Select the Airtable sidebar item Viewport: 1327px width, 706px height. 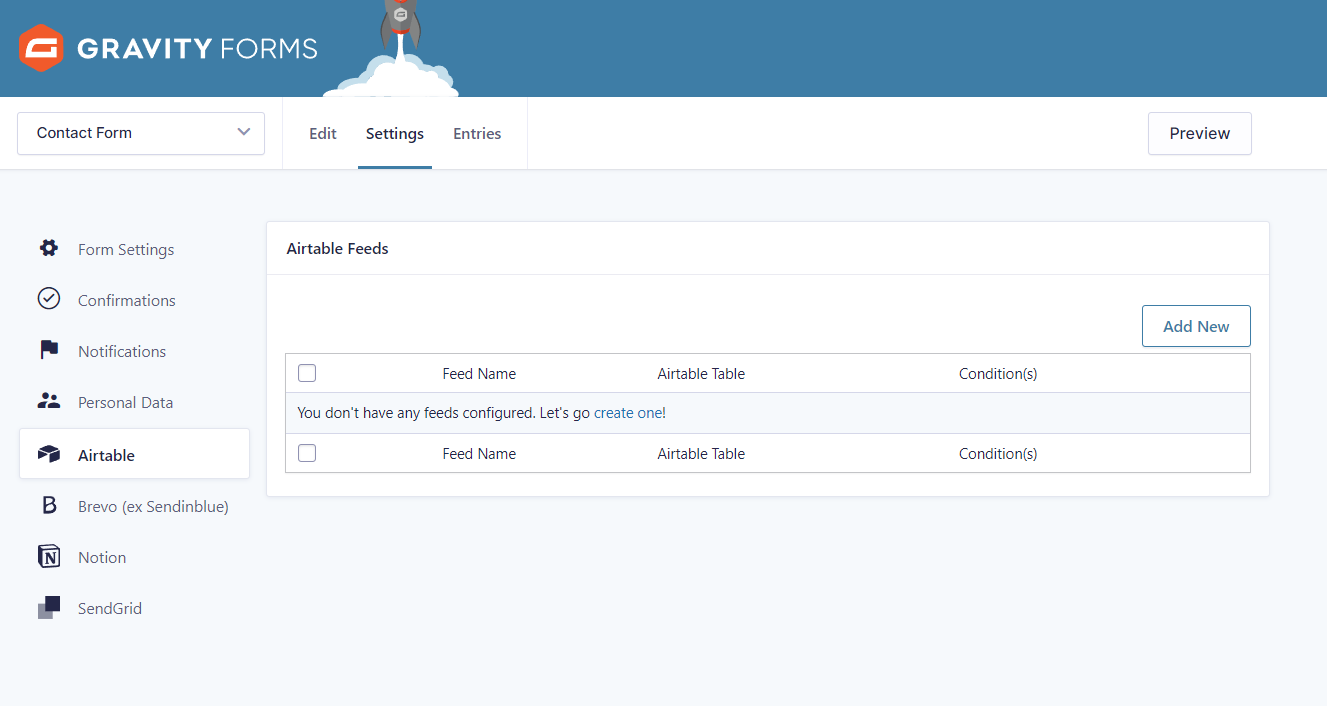click(134, 454)
